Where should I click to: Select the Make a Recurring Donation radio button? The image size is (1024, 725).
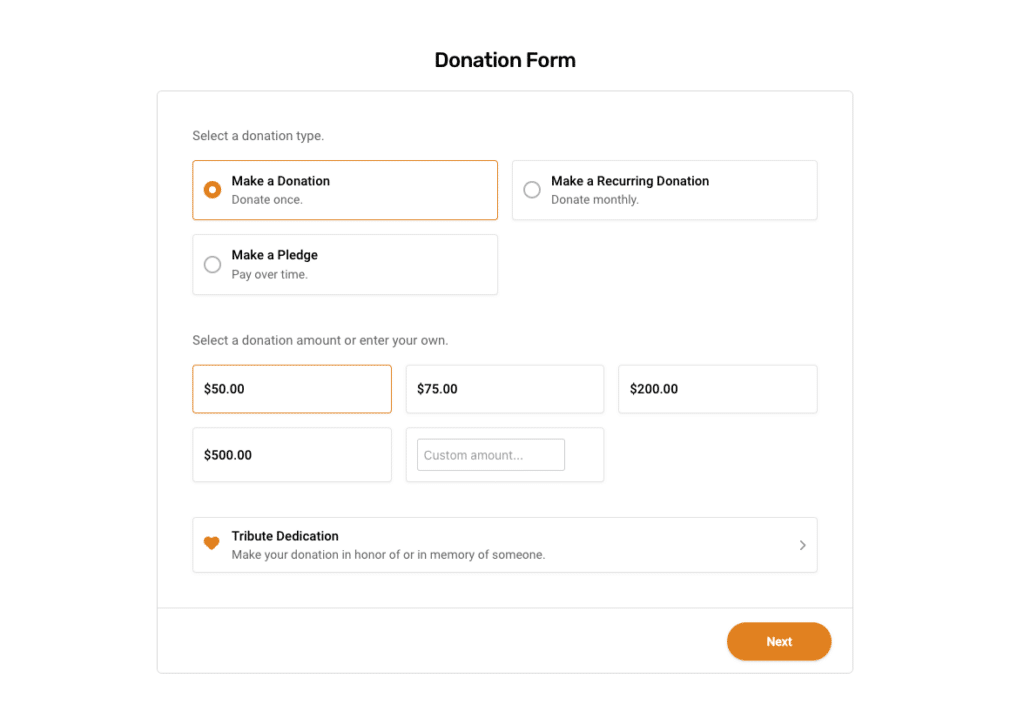[532, 189]
